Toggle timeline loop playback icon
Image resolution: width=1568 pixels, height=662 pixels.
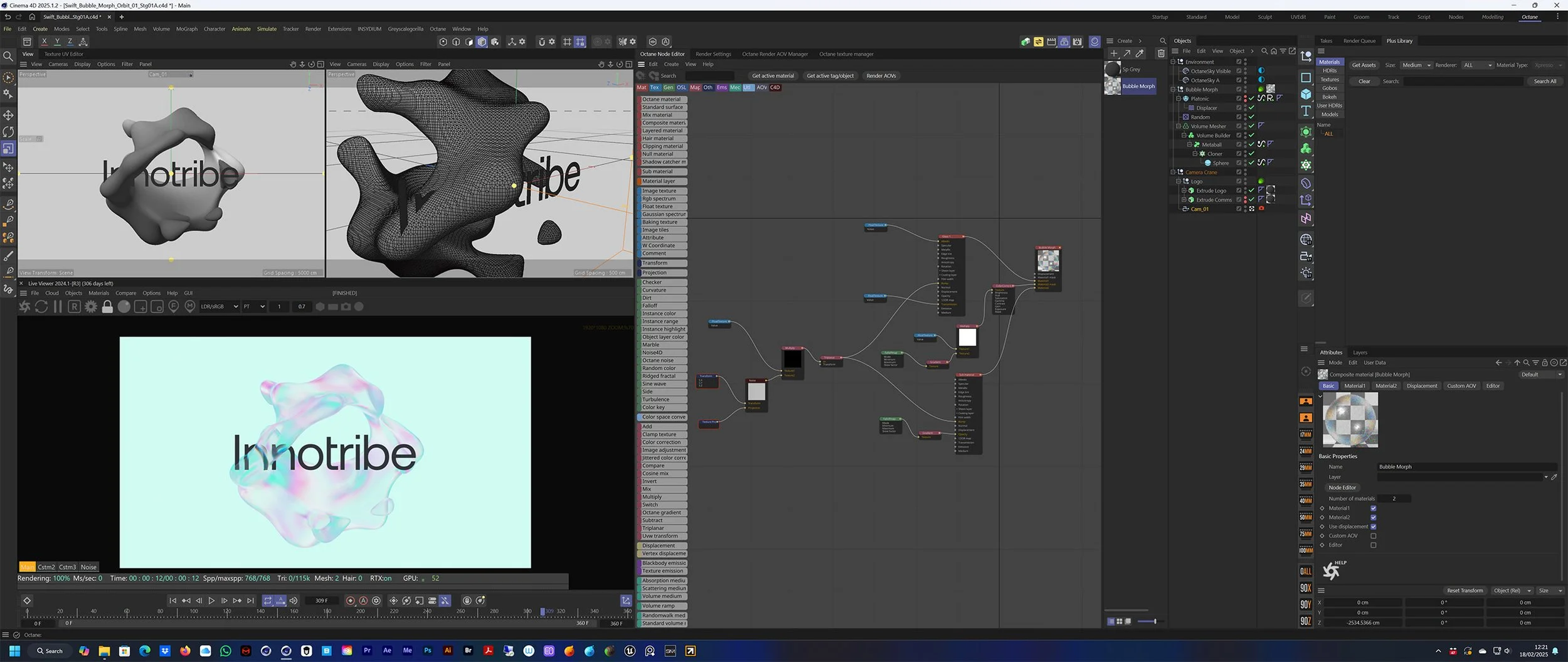click(x=268, y=601)
